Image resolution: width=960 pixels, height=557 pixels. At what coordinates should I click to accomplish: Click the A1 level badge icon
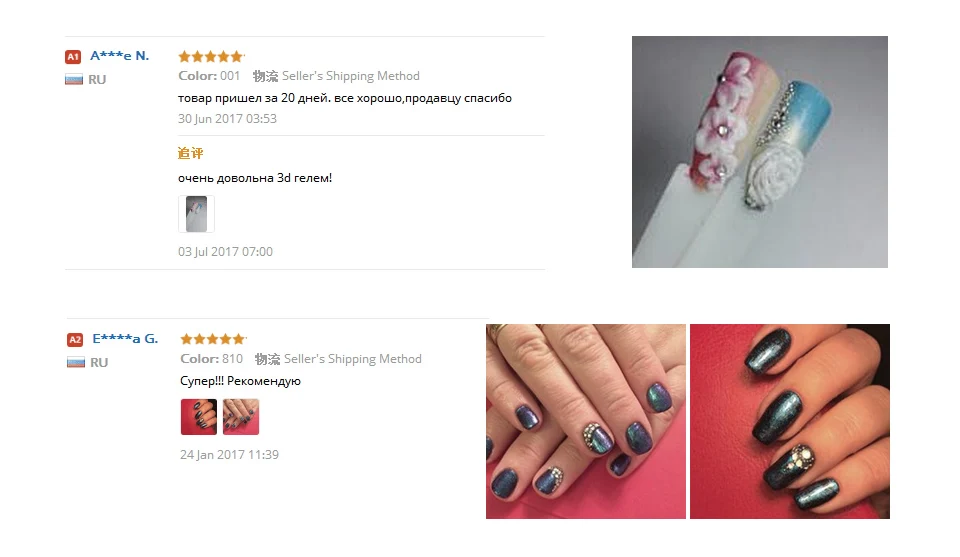pos(73,57)
